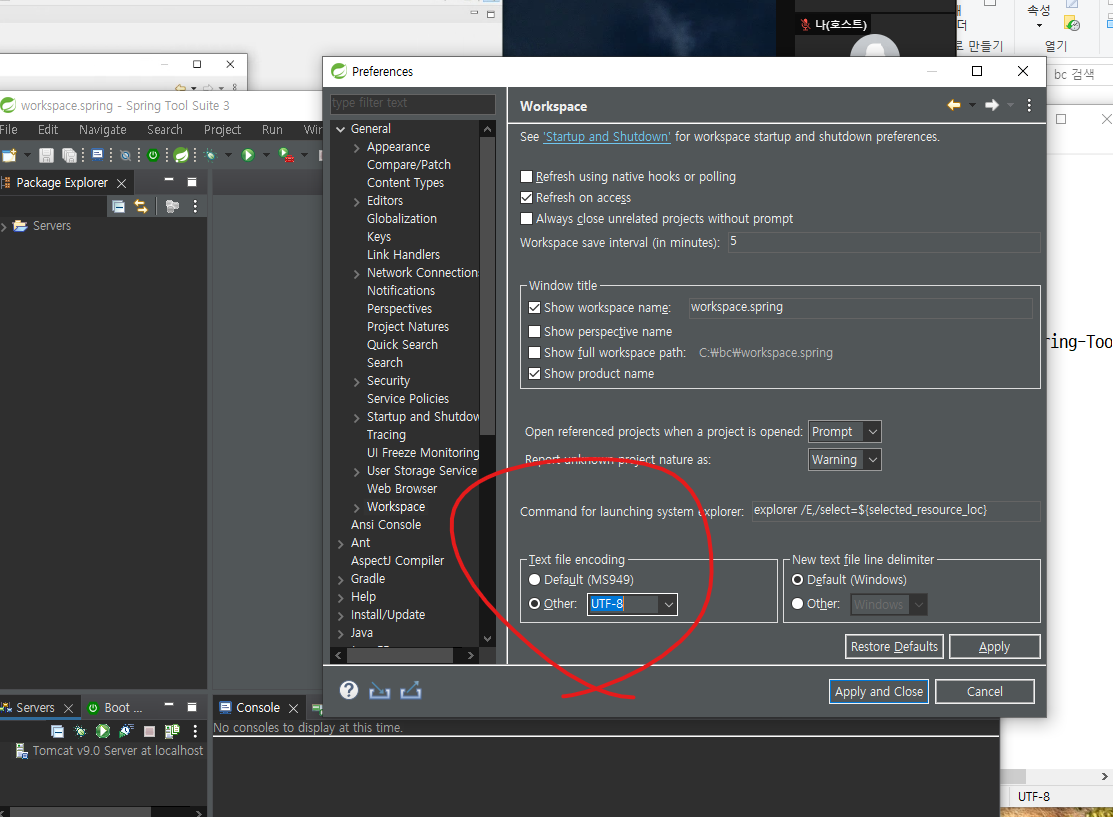Expand the Java tree node
The image size is (1113, 817).
tap(341, 634)
